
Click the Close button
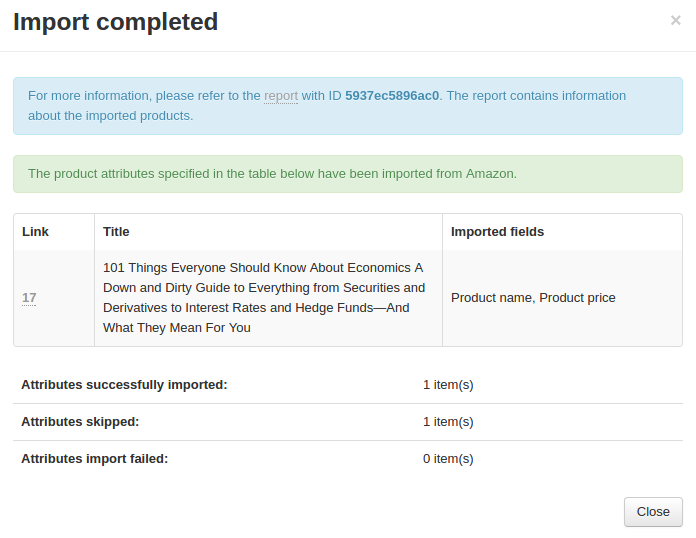pos(653,512)
